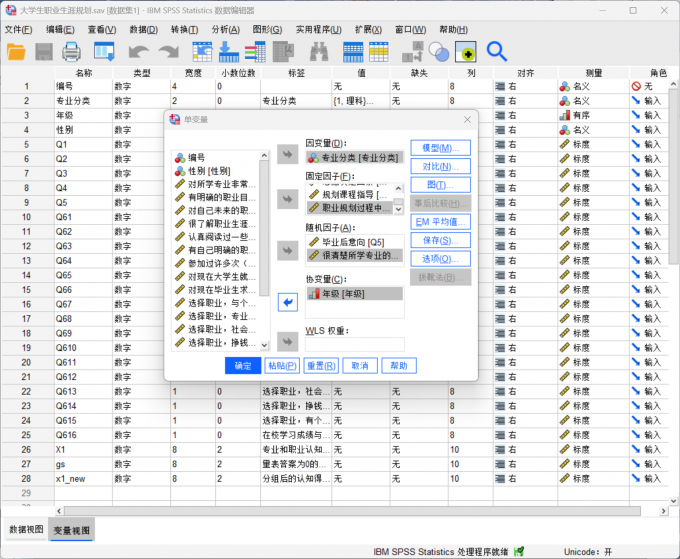
Task: Click the Print toolbar icon
Action: point(72,51)
